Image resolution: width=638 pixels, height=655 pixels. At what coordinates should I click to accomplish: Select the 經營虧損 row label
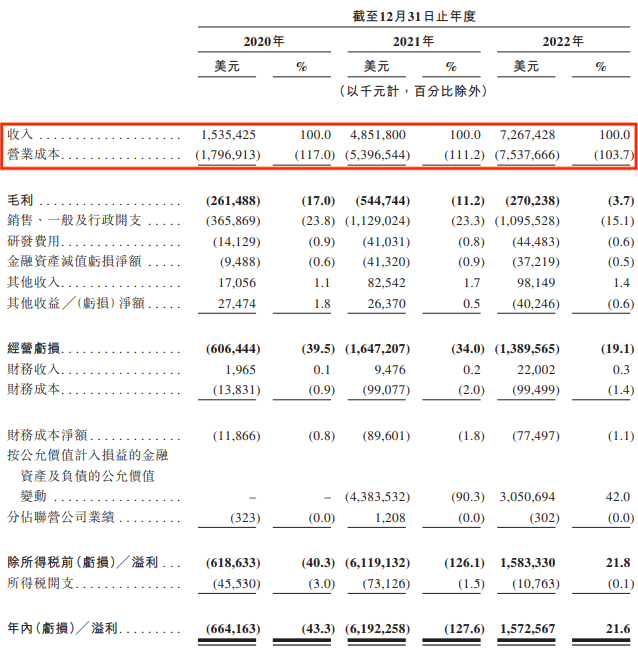pos(34,348)
